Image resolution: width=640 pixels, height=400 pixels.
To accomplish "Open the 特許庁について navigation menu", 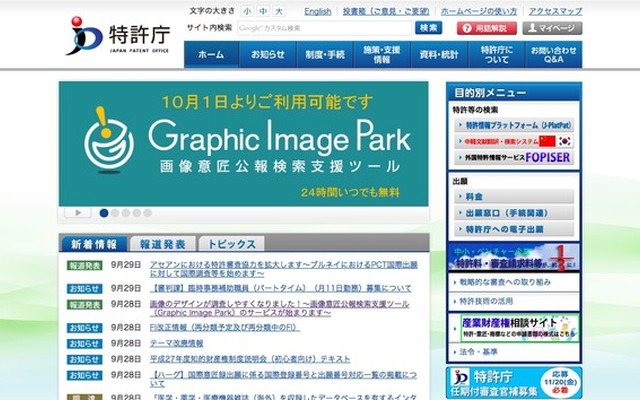I will pos(497,54).
